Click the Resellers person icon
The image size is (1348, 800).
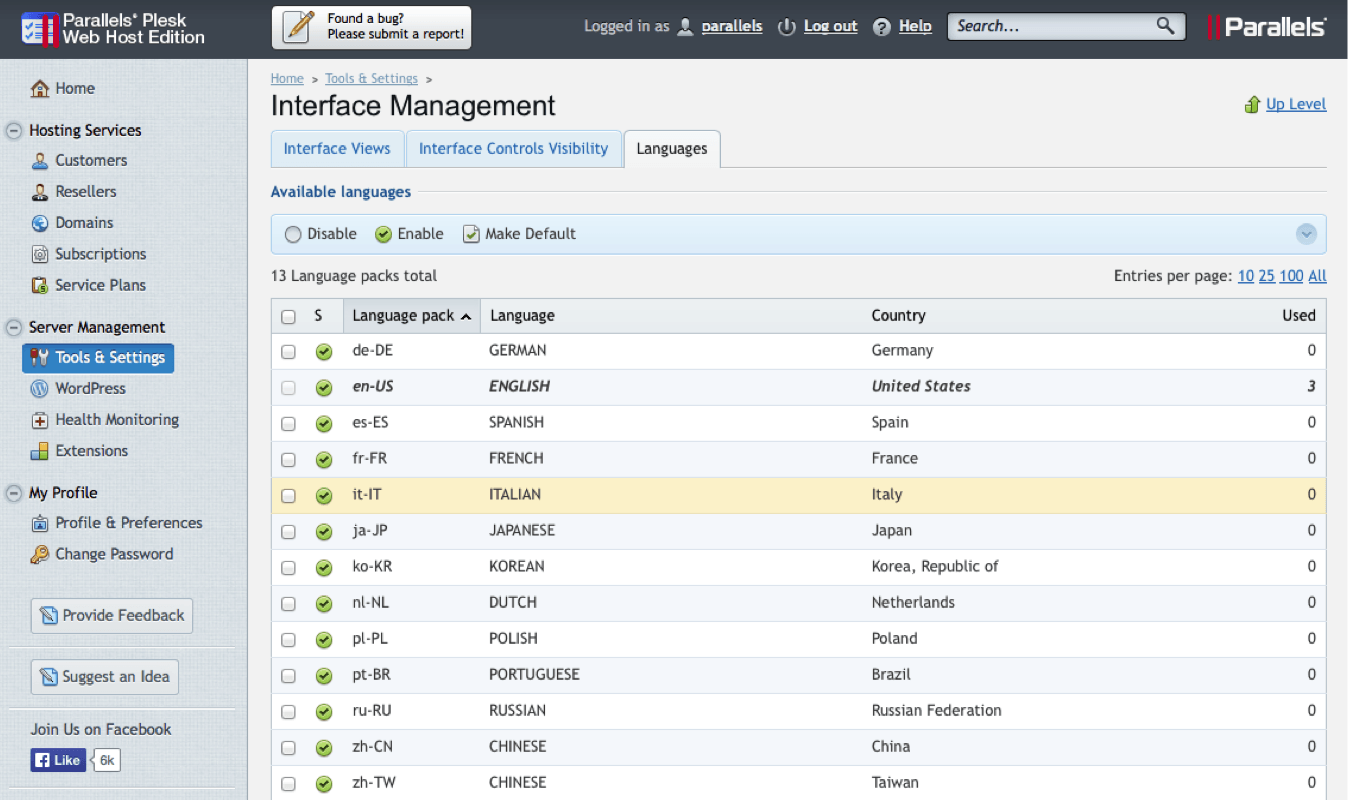[40, 191]
